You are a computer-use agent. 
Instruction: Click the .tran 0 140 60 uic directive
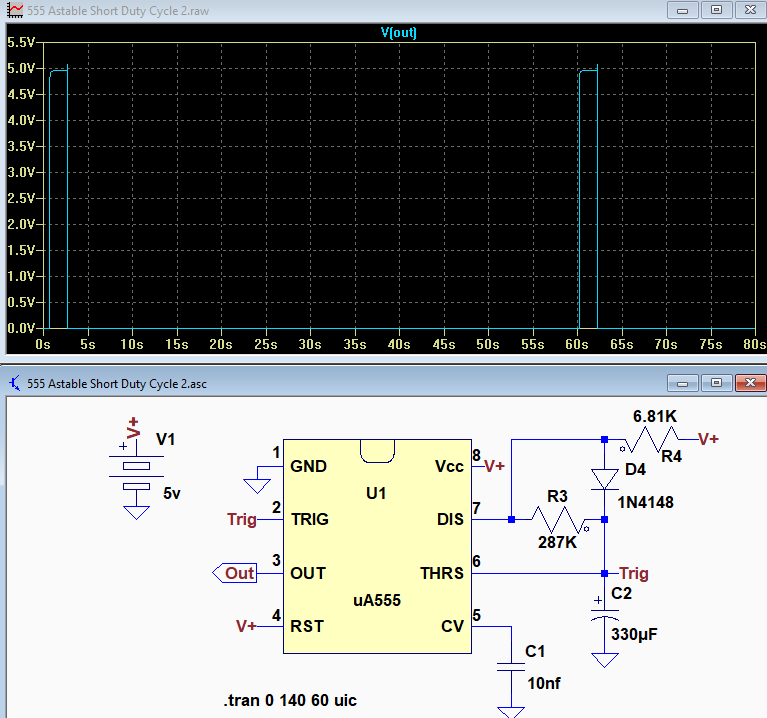coord(290,700)
